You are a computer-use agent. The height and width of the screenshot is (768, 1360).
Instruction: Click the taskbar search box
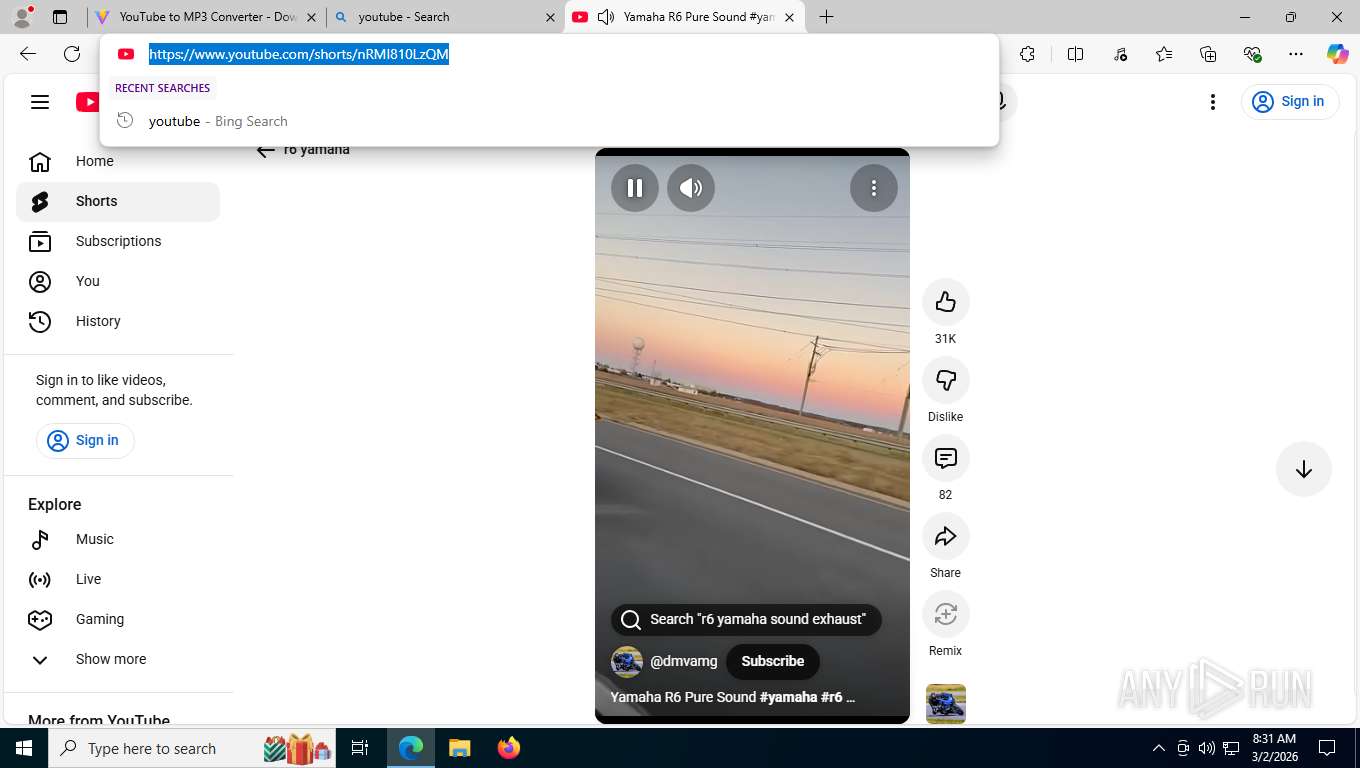click(193, 748)
